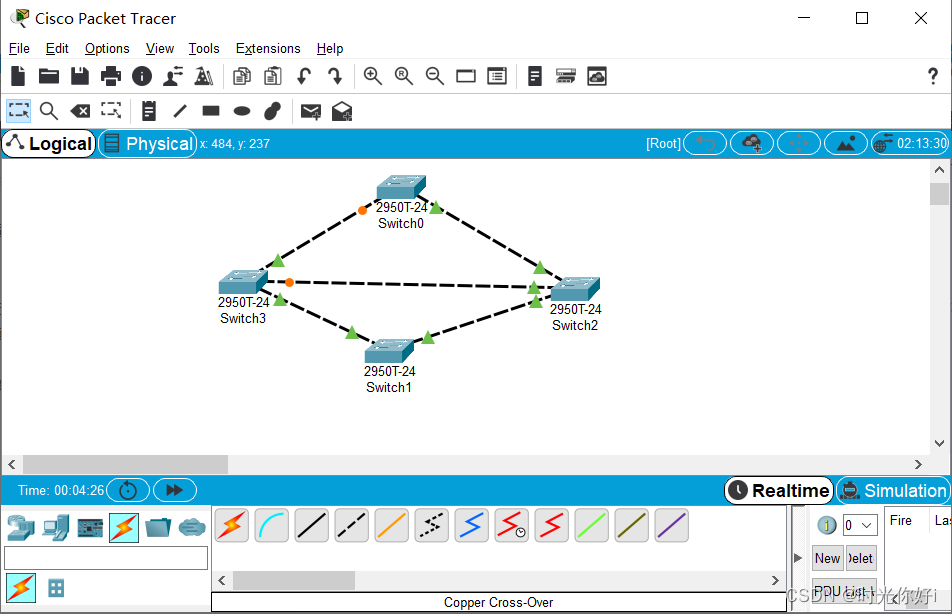The image size is (952, 614).
Task: Open the File menu
Action: 19,49
